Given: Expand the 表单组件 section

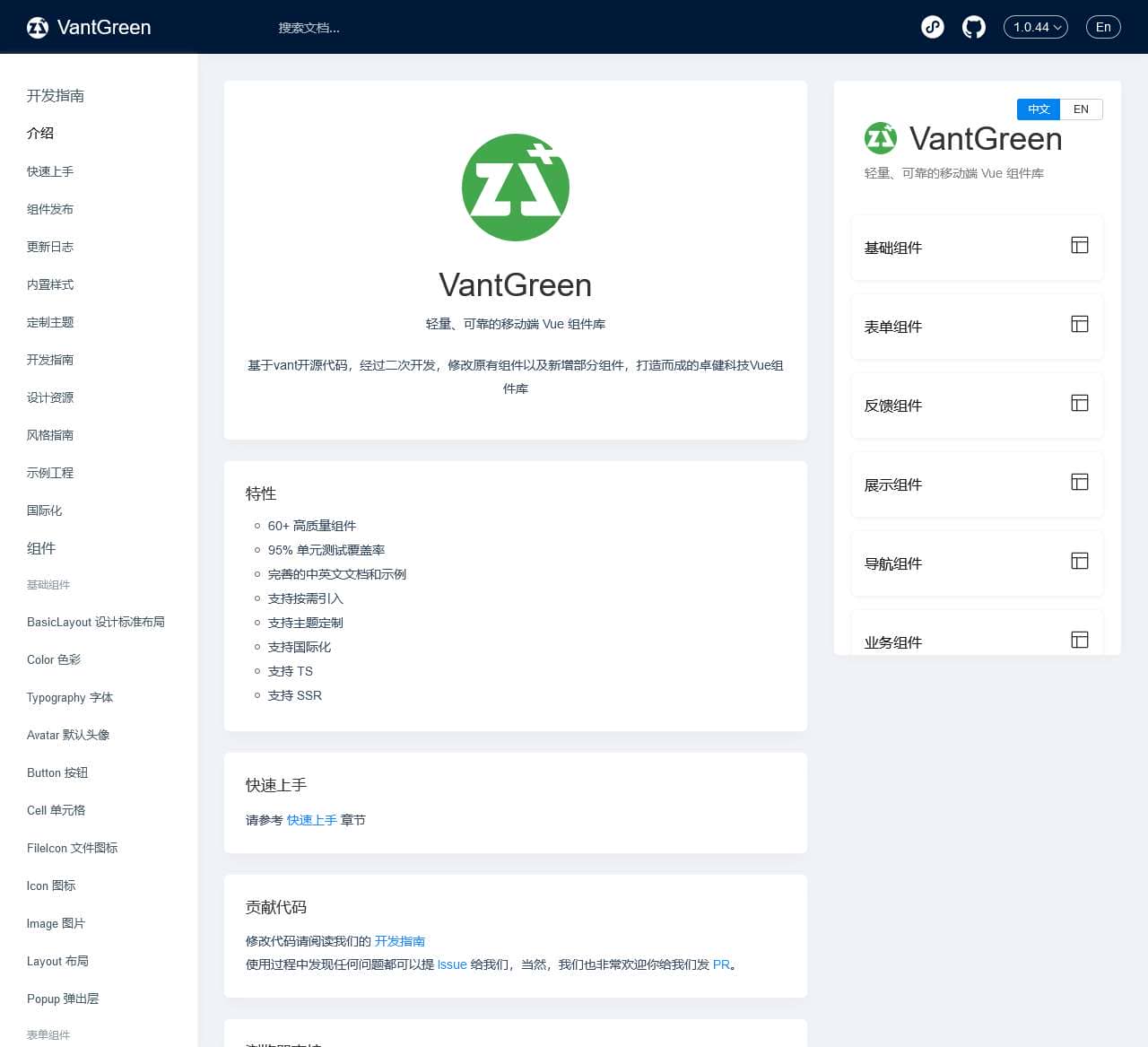Looking at the screenshot, I should coord(977,327).
